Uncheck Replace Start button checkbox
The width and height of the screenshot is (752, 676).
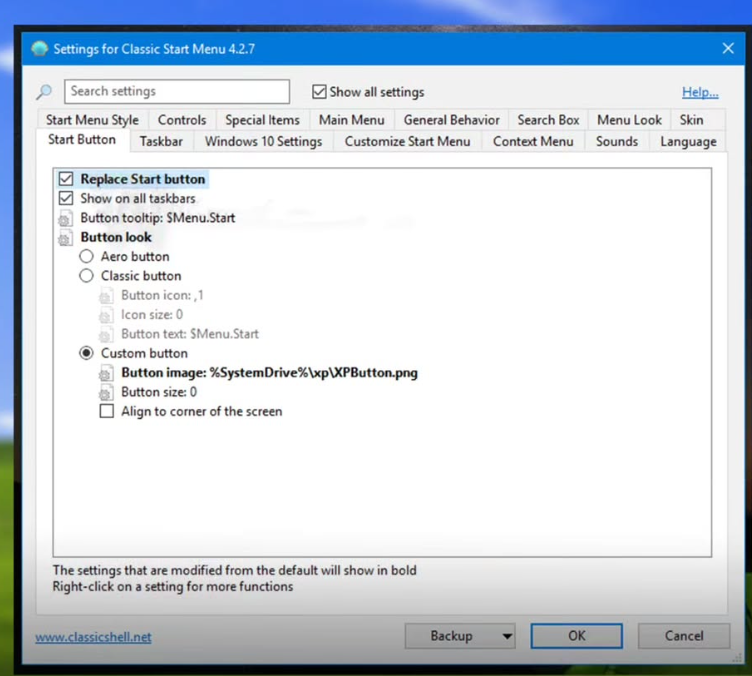coord(66,179)
